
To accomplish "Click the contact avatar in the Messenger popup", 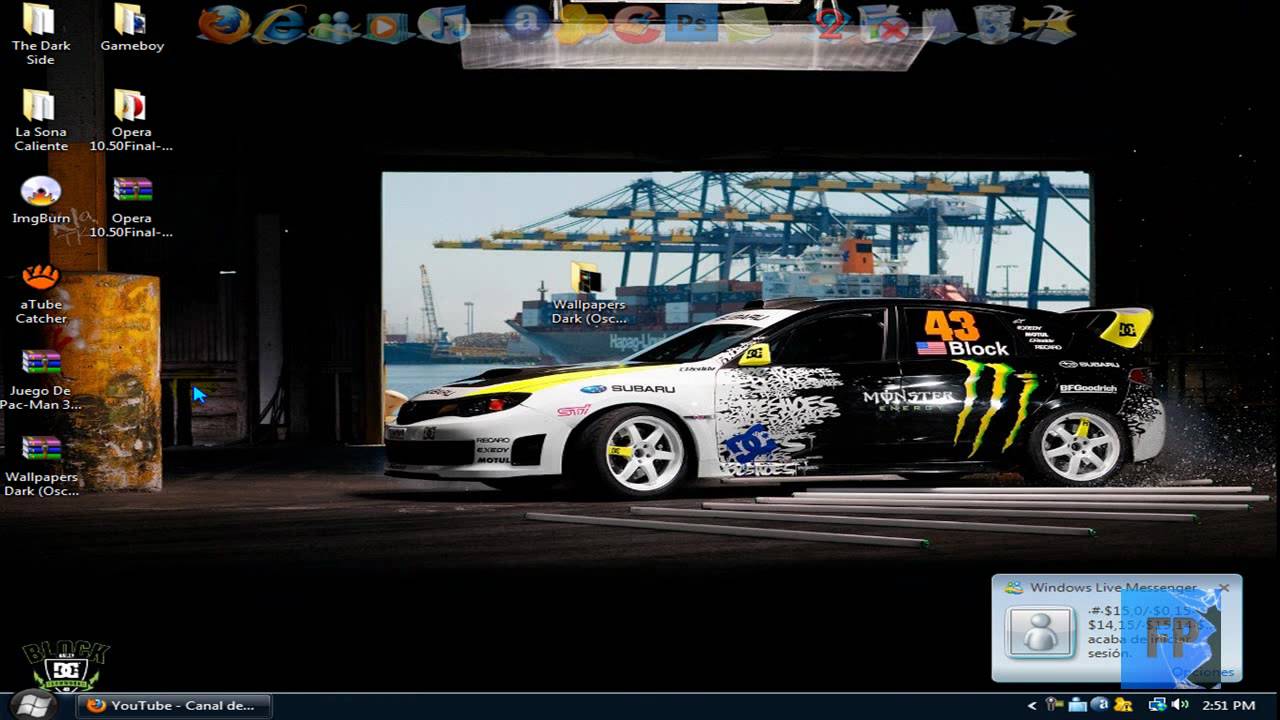I will (1040, 634).
